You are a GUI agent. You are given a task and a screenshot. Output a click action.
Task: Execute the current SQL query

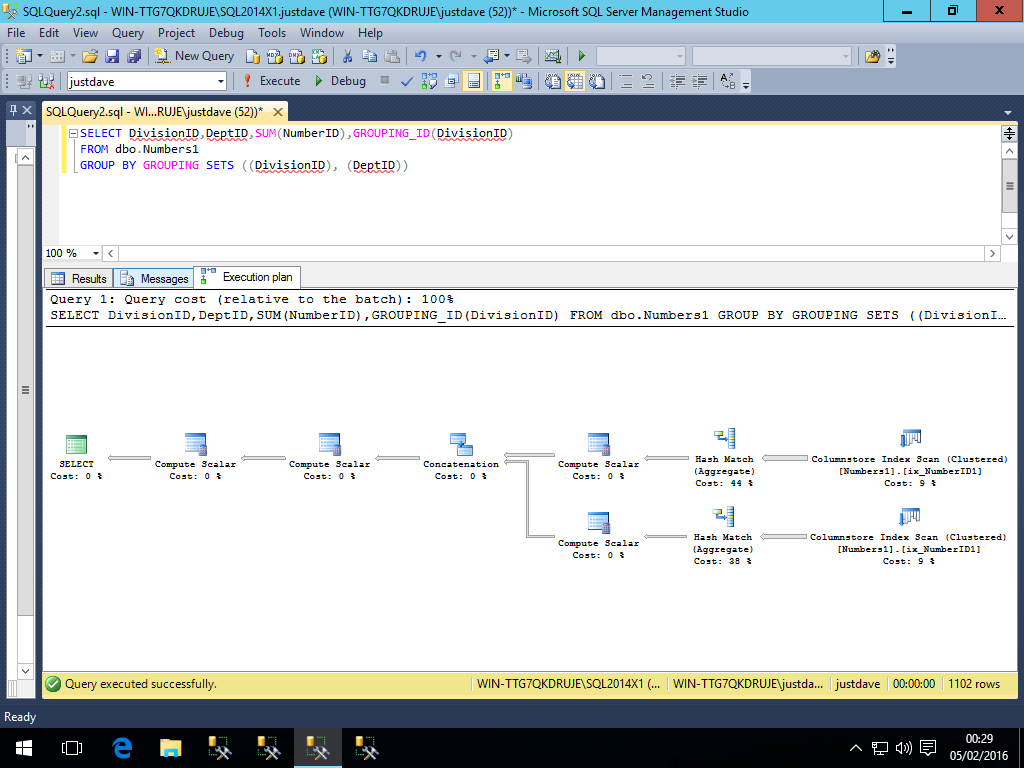(271, 81)
